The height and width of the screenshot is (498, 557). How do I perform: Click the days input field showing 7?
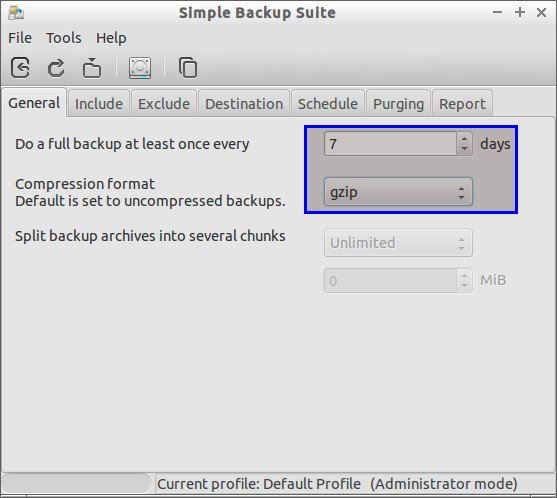point(390,144)
